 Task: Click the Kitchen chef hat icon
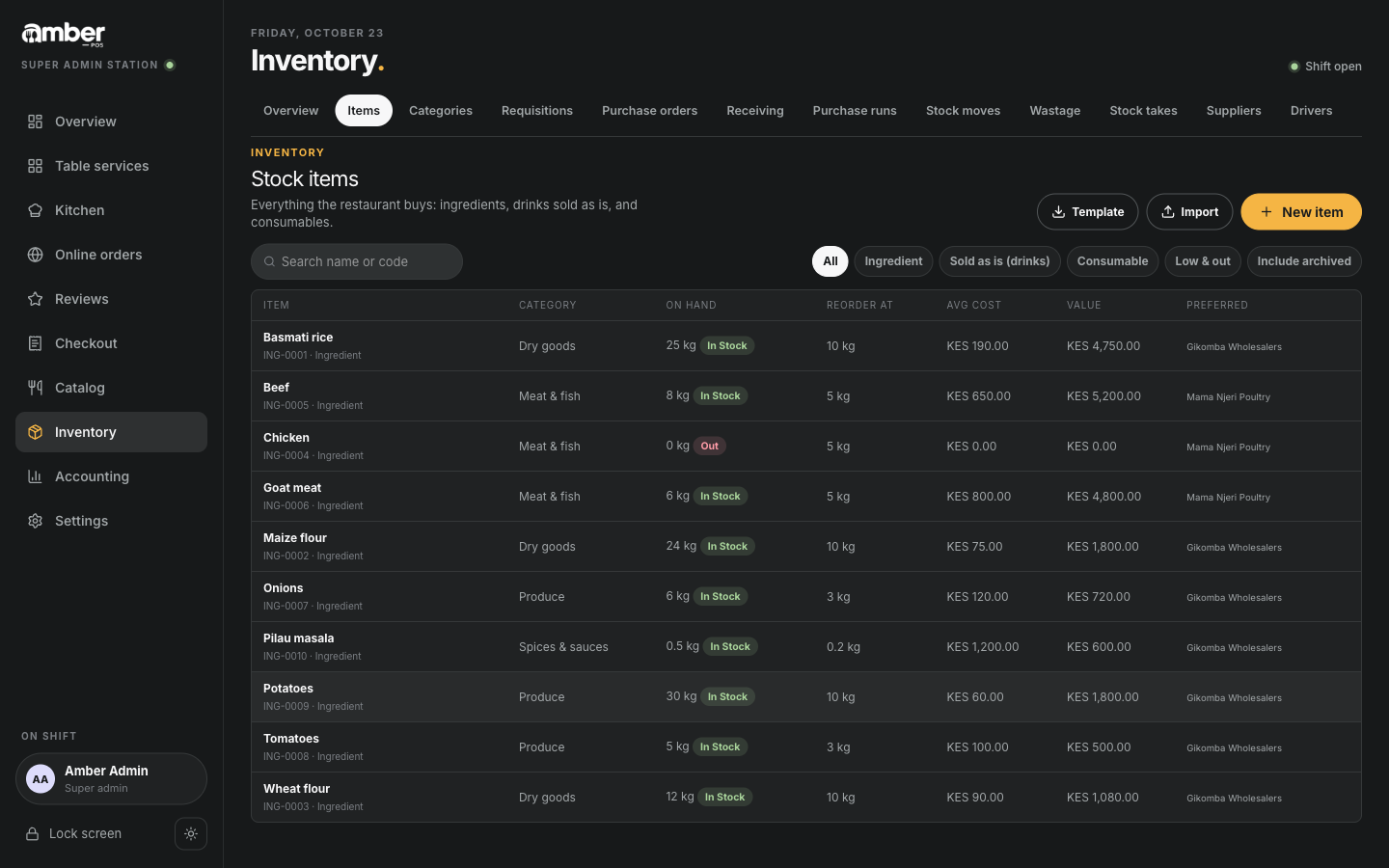35,210
